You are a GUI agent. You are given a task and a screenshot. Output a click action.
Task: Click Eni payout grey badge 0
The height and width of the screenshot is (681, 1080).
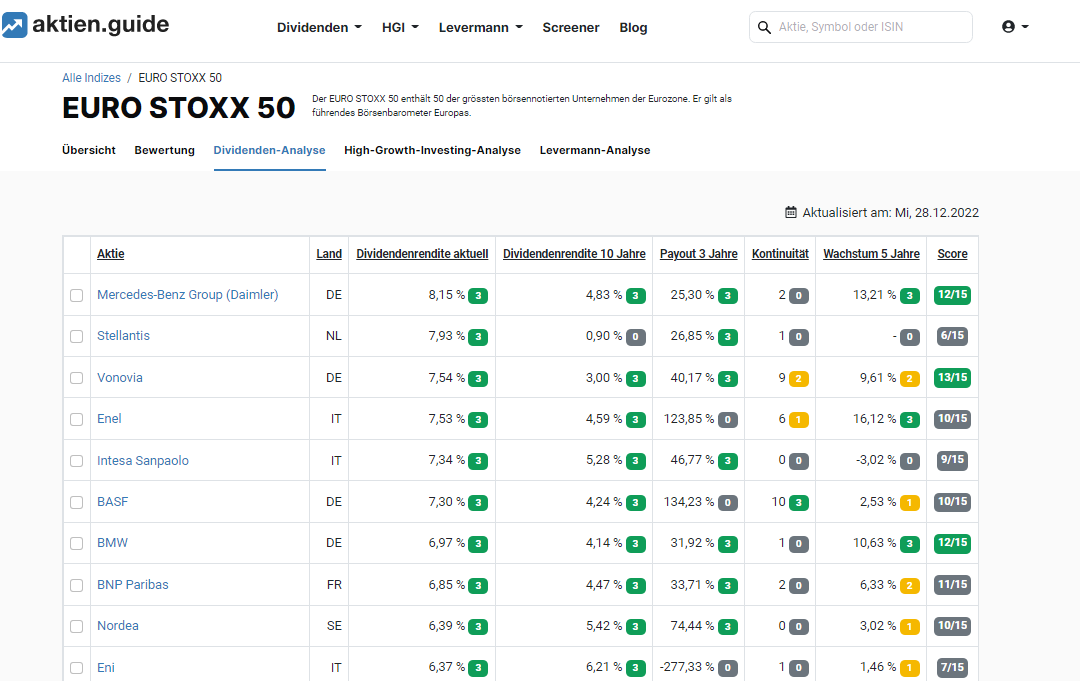point(728,668)
